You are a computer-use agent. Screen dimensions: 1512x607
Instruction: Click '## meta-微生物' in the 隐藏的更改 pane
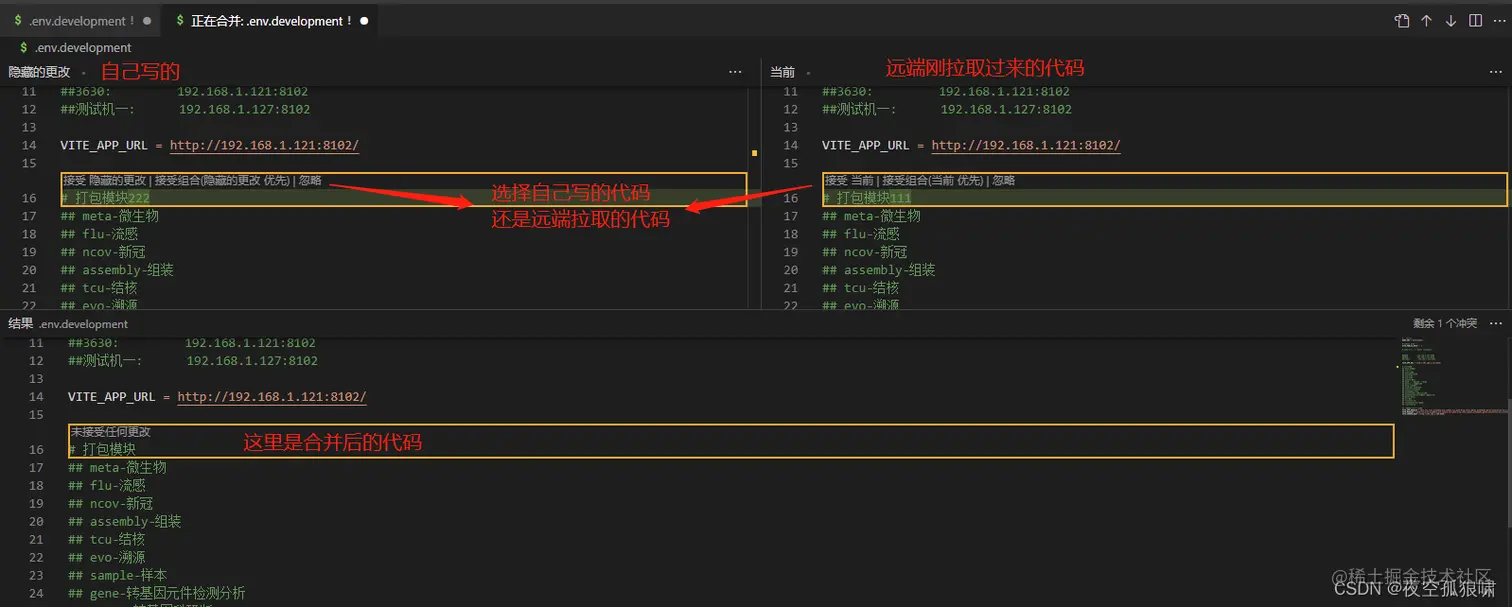point(109,216)
